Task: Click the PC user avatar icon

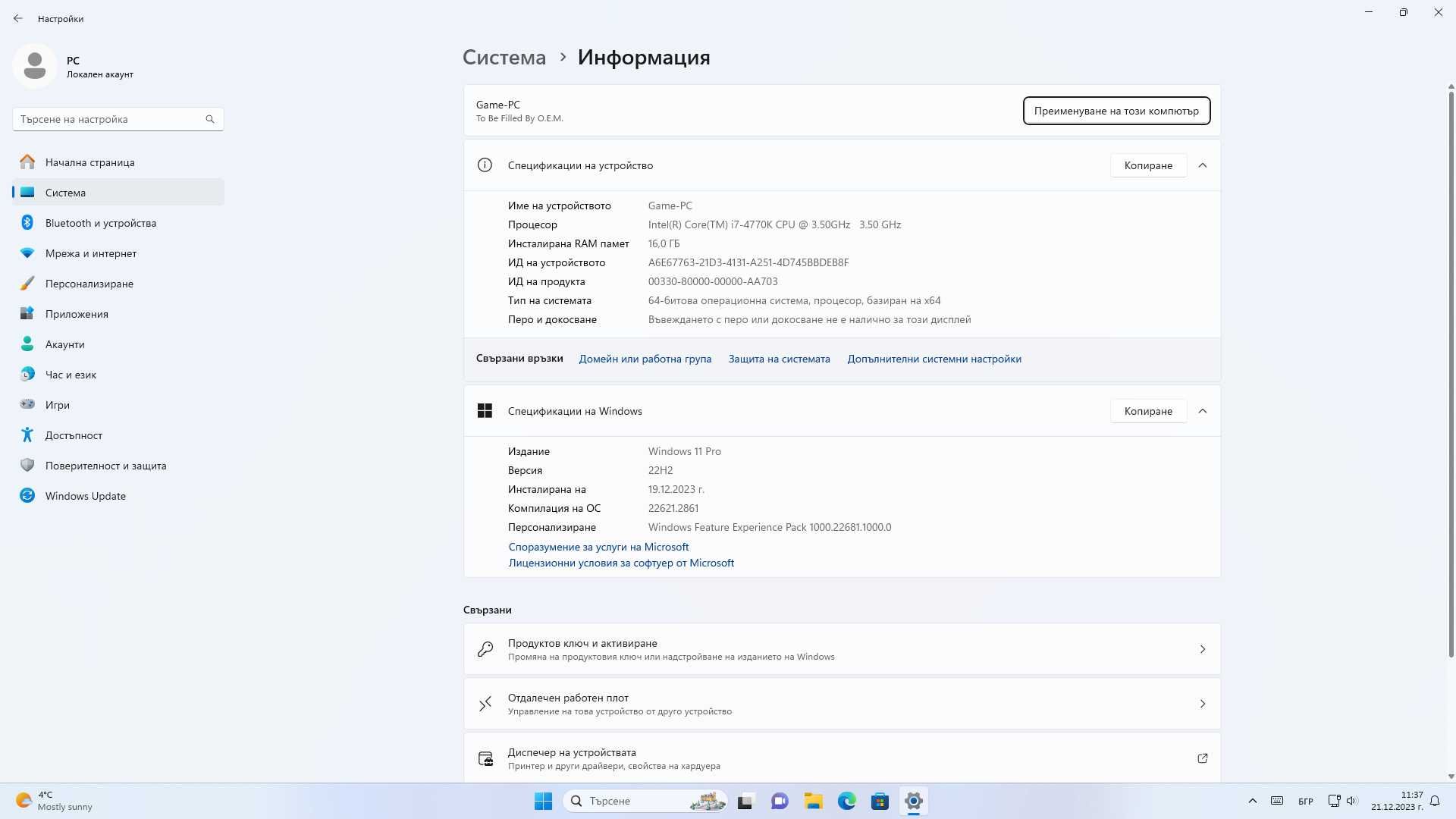Action: [35, 66]
